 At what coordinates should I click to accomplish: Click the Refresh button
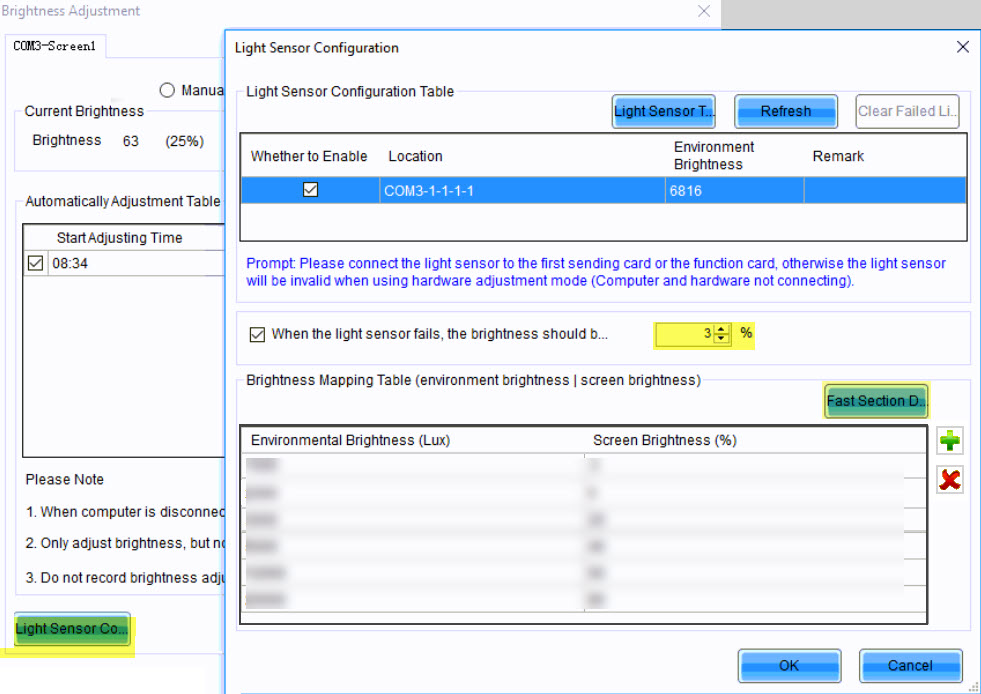tap(785, 112)
